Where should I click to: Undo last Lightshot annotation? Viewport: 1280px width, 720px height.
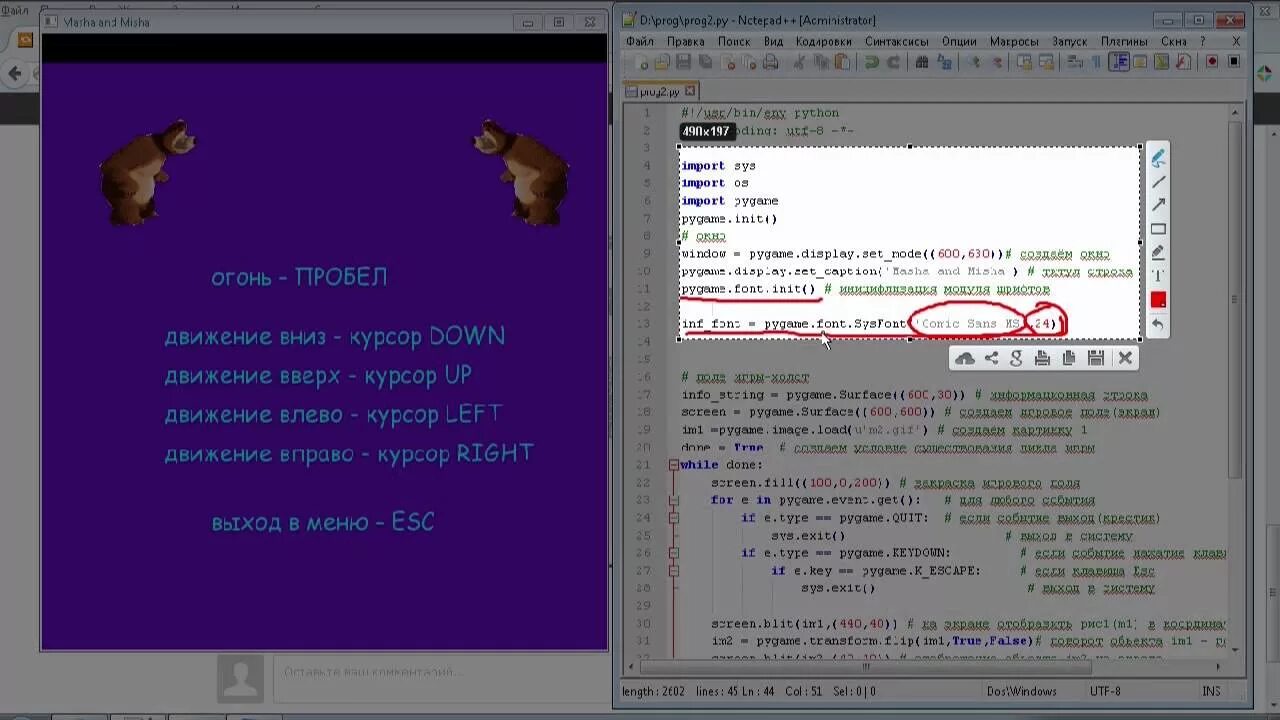(x=1158, y=324)
